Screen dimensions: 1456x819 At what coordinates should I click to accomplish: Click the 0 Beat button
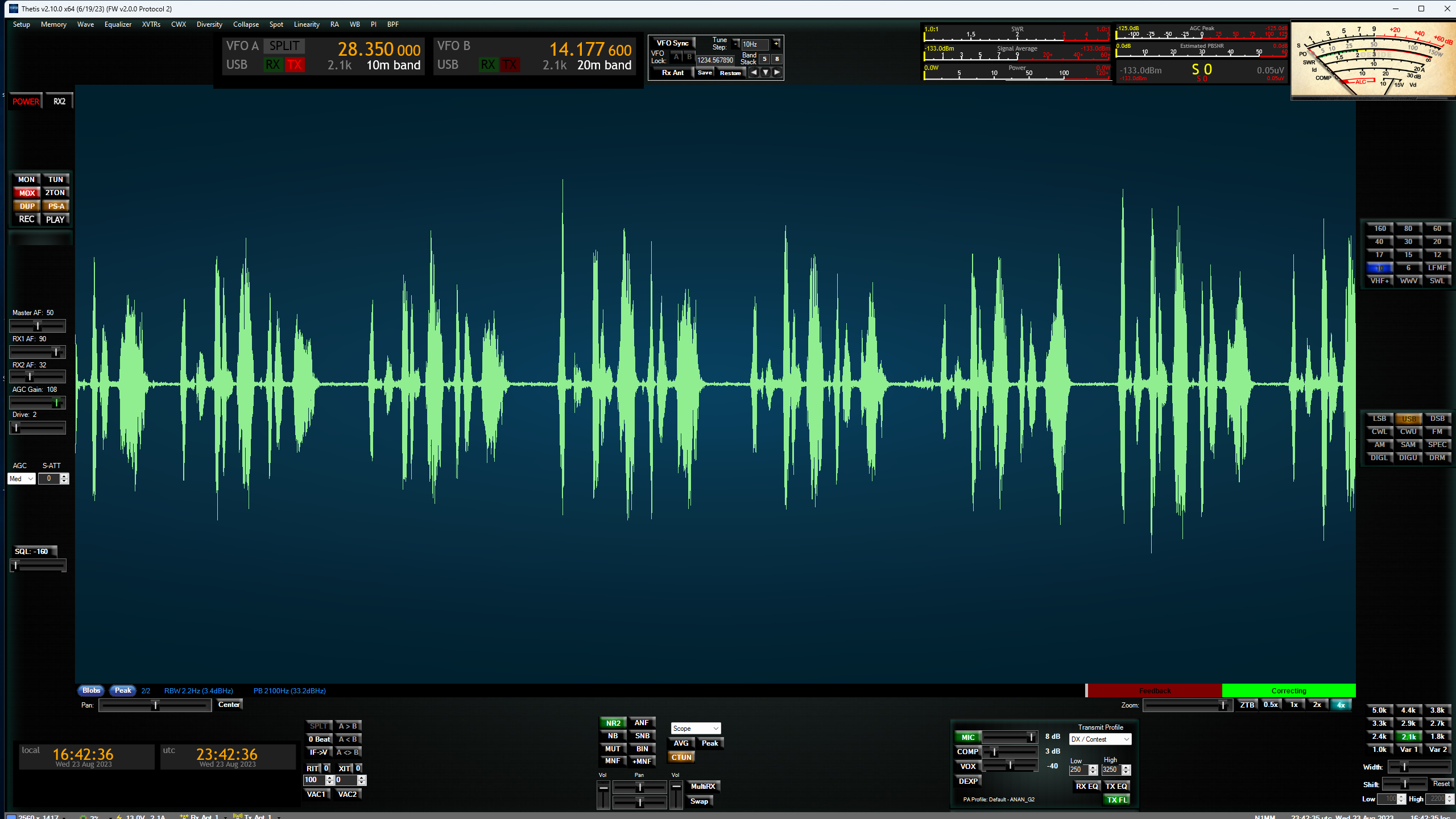319,739
